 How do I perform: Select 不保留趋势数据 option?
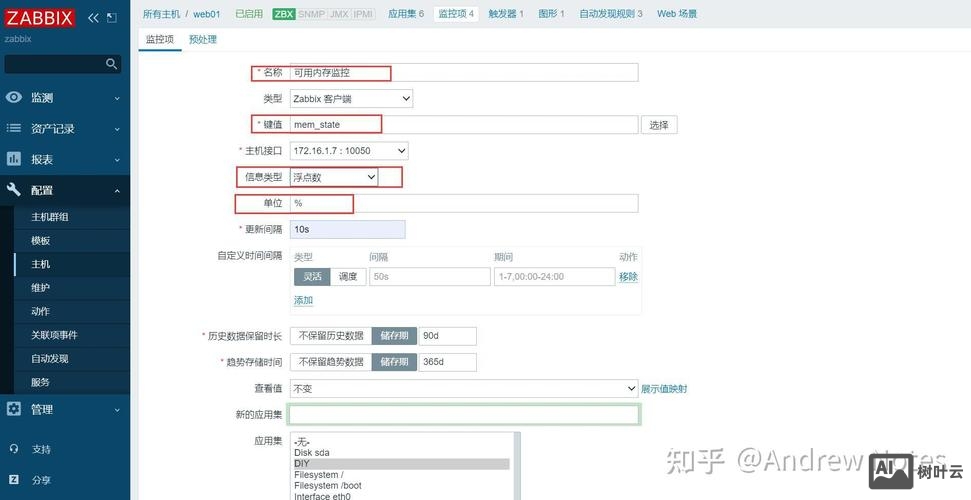(331, 362)
